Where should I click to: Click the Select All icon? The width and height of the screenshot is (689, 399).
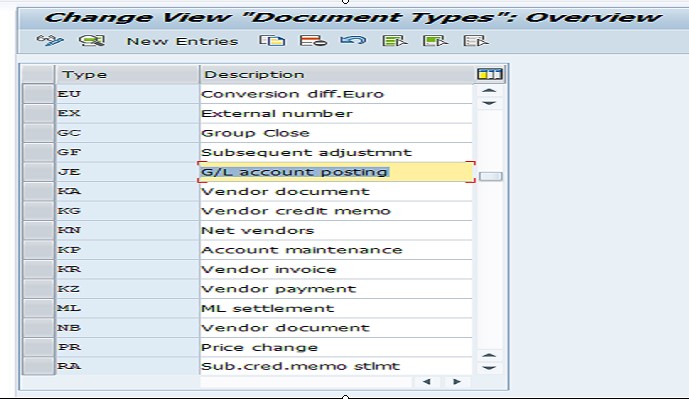(395, 41)
